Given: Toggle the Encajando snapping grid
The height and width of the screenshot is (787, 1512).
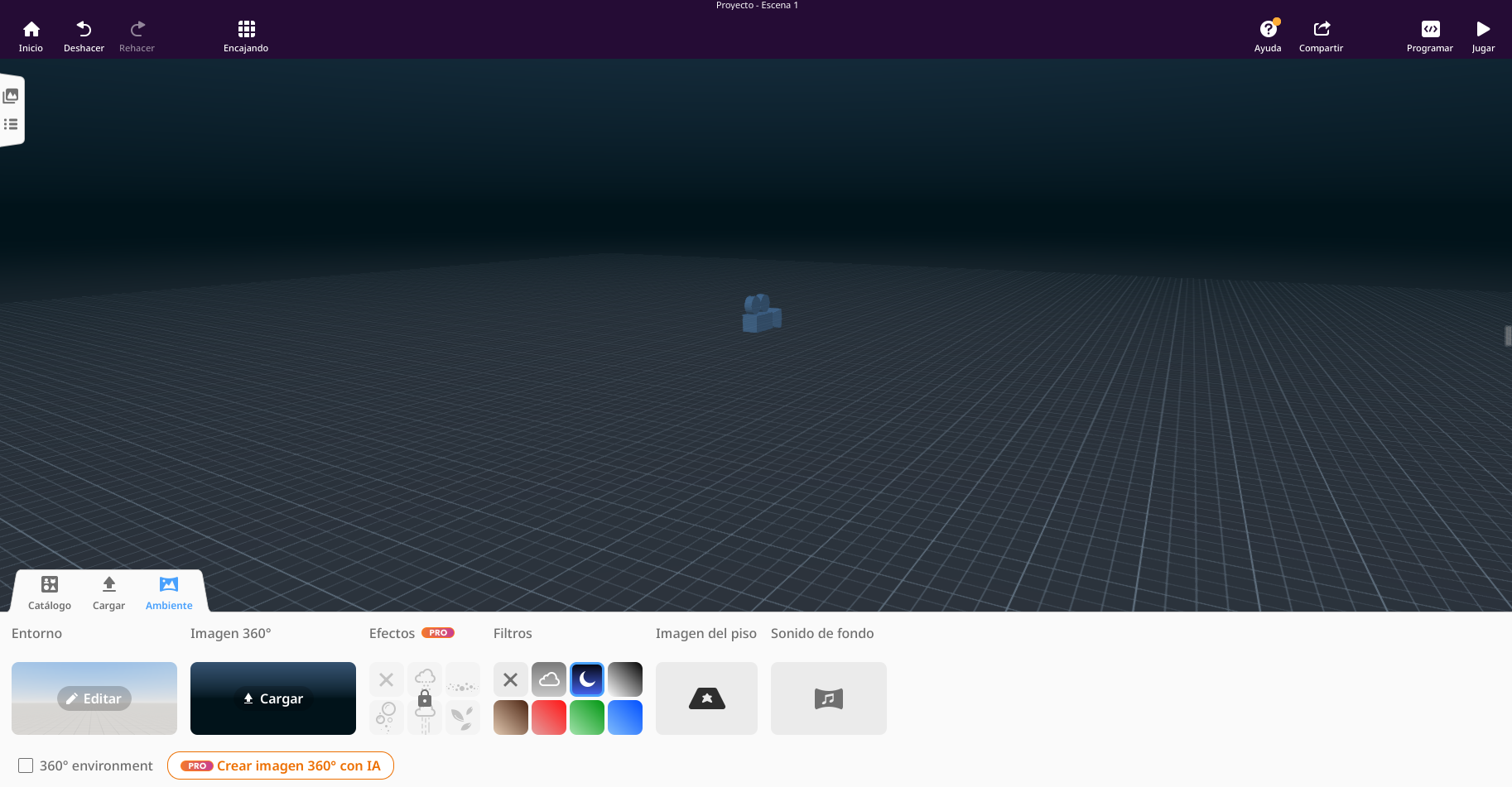Looking at the screenshot, I should click(x=246, y=31).
